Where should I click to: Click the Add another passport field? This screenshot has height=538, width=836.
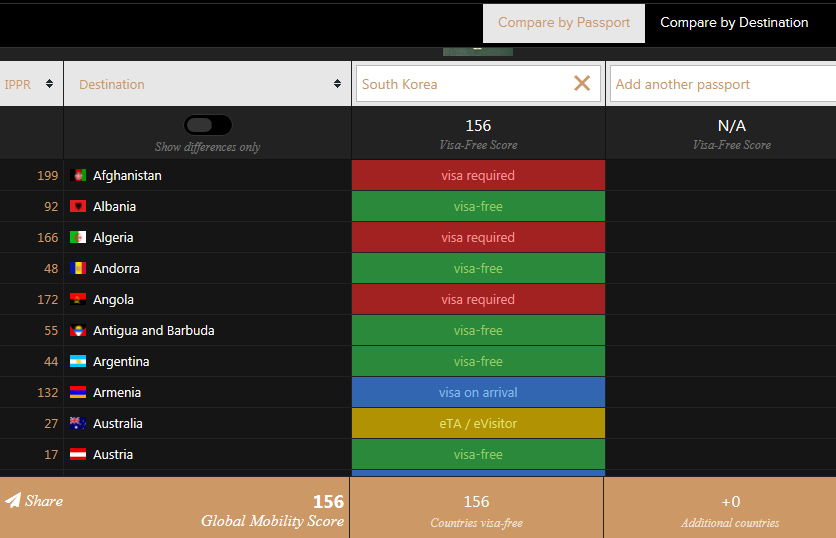pyautogui.click(x=723, y=84)
